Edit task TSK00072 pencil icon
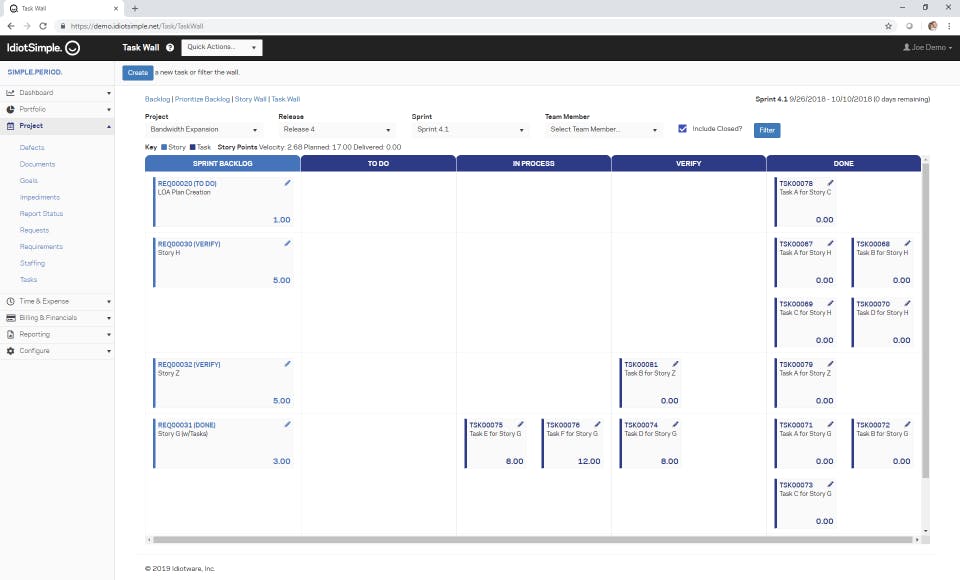Viewport: 960px width, 580px height. 907,424
